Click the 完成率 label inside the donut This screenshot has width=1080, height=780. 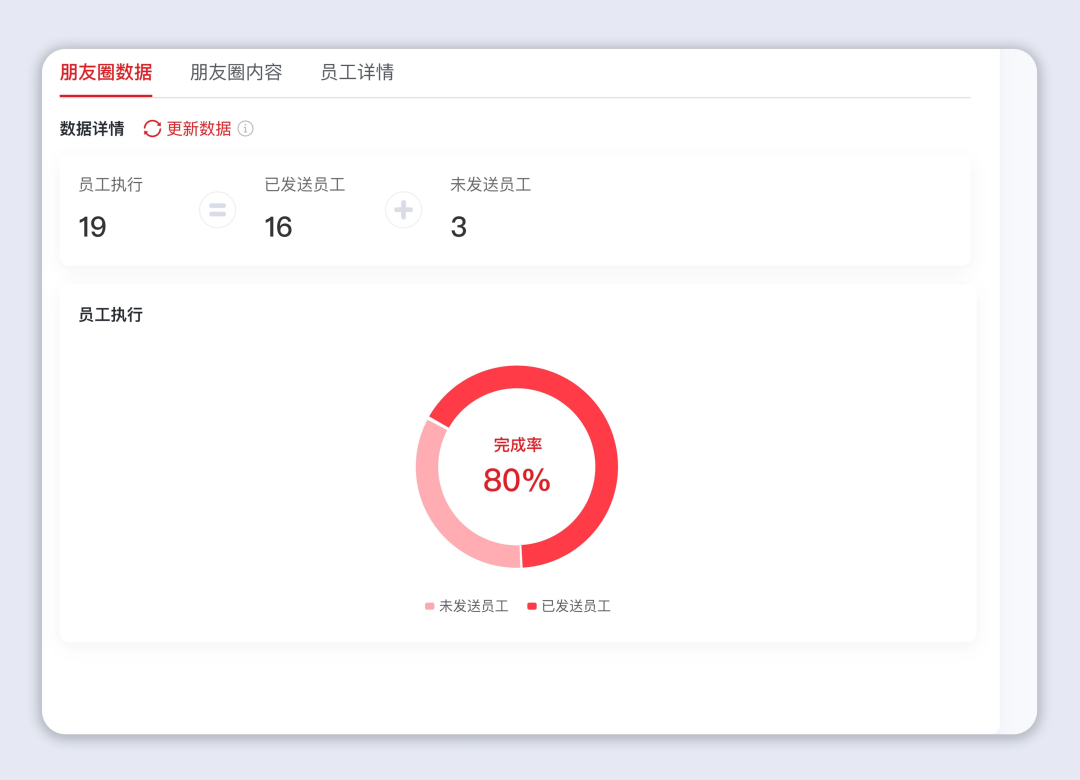(x=517, y=445)
